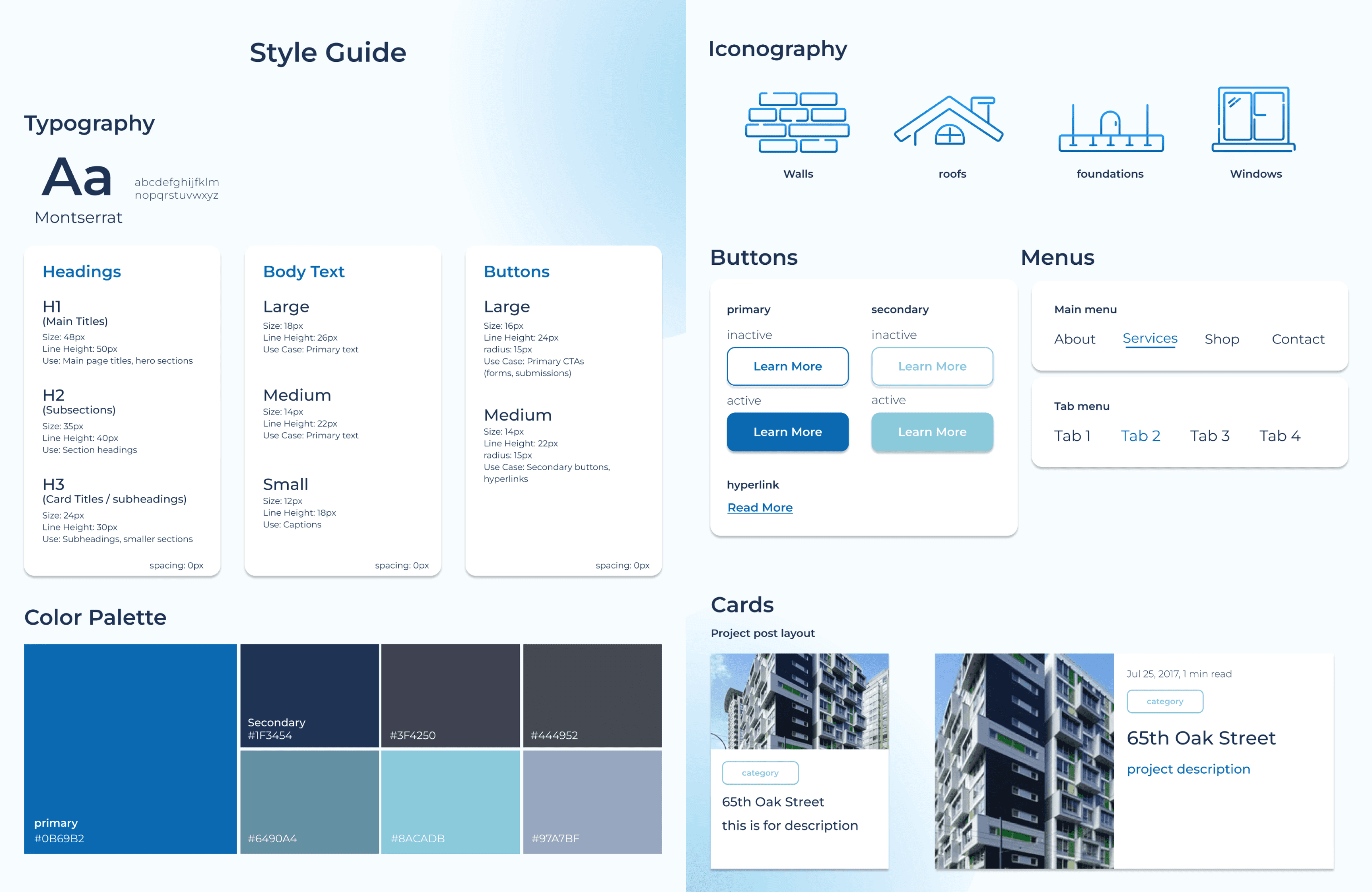
Task: Click the primary inactive Learn More button
Action: coord(787,366)
